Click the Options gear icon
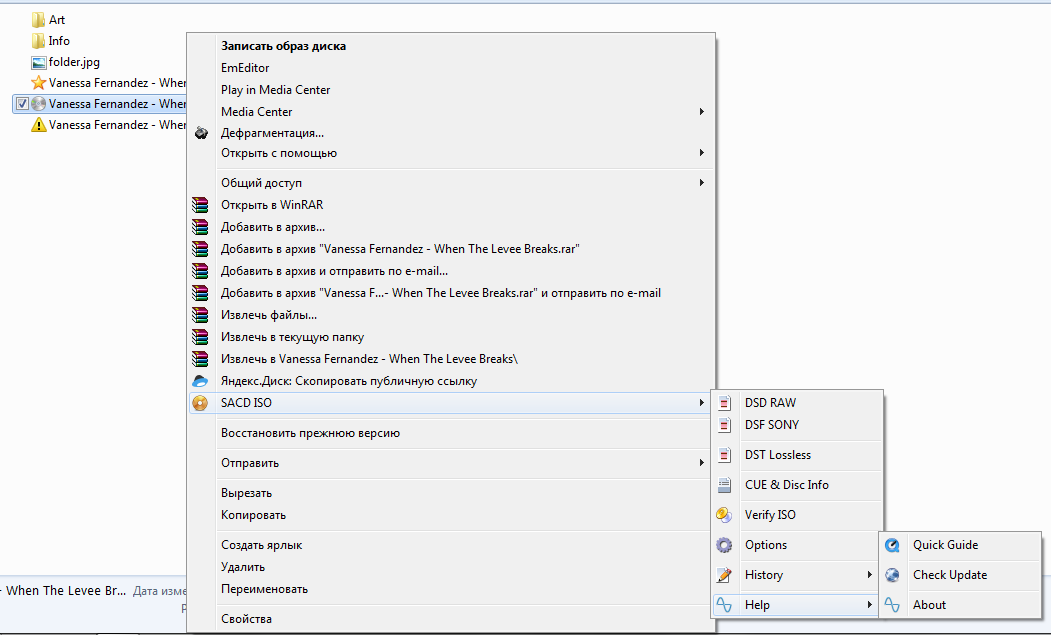The height and width of the screenshot is (635, 1051). (x=724, y=545)
